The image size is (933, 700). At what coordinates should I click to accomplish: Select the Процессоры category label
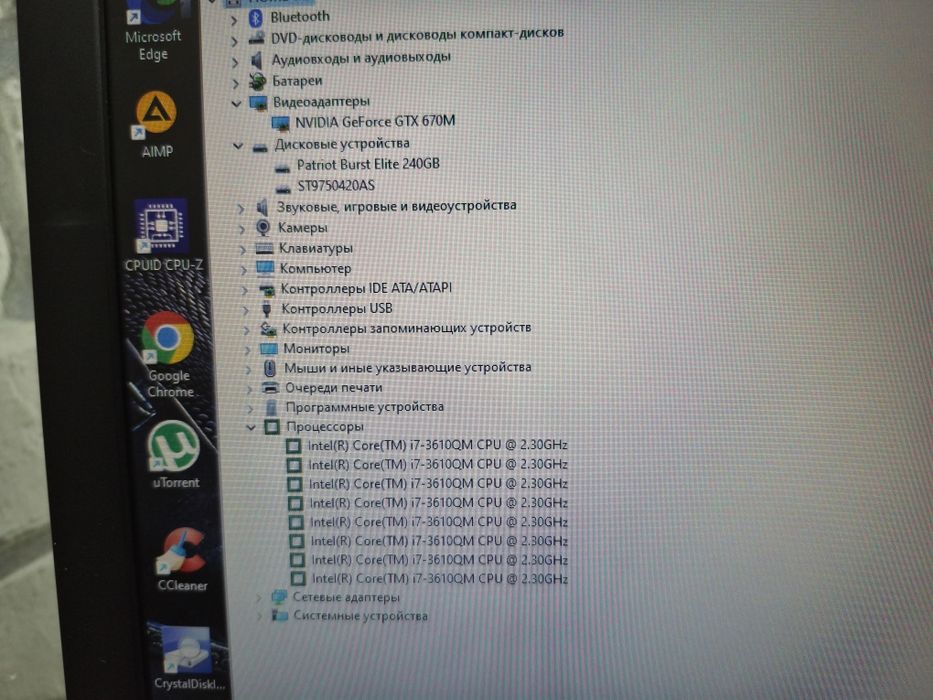coord(325,427)
